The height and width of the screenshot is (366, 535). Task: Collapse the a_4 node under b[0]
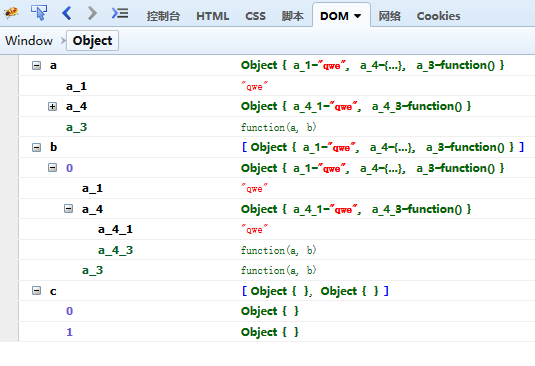[68, 209]
